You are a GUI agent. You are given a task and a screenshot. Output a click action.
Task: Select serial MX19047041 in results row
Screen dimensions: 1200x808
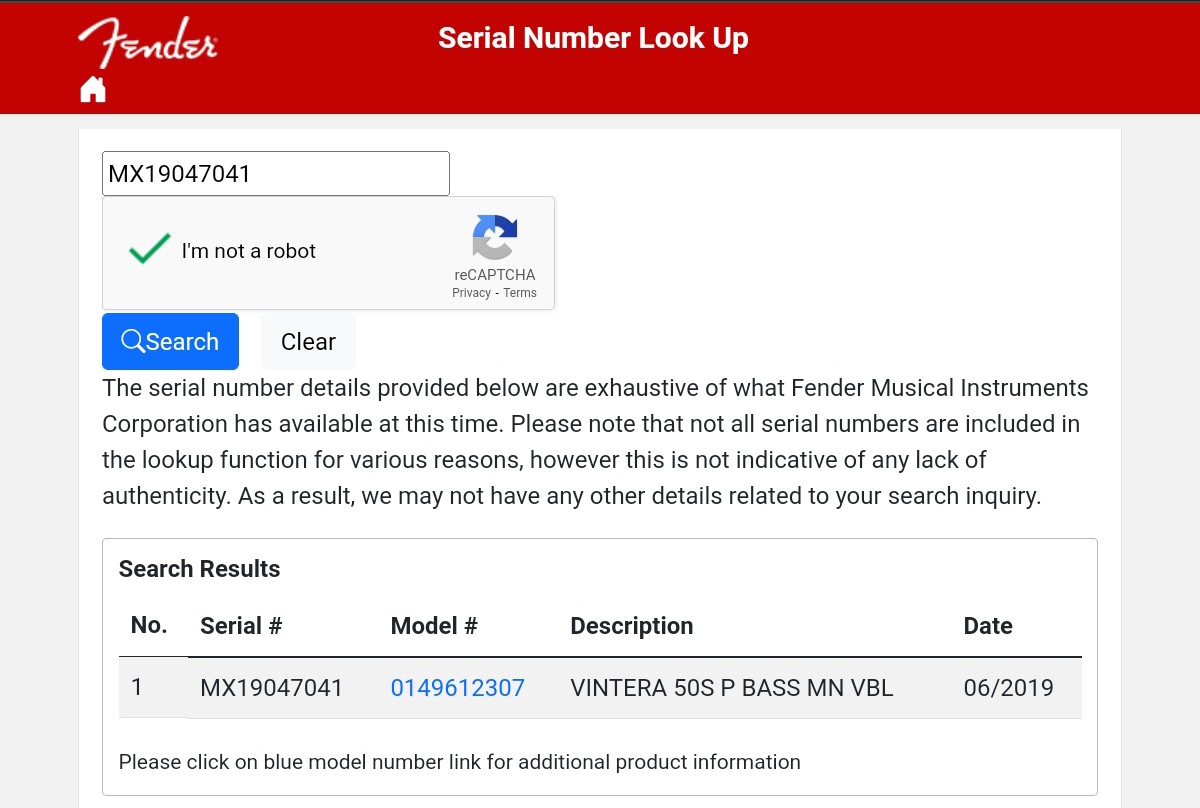point(271,688)
